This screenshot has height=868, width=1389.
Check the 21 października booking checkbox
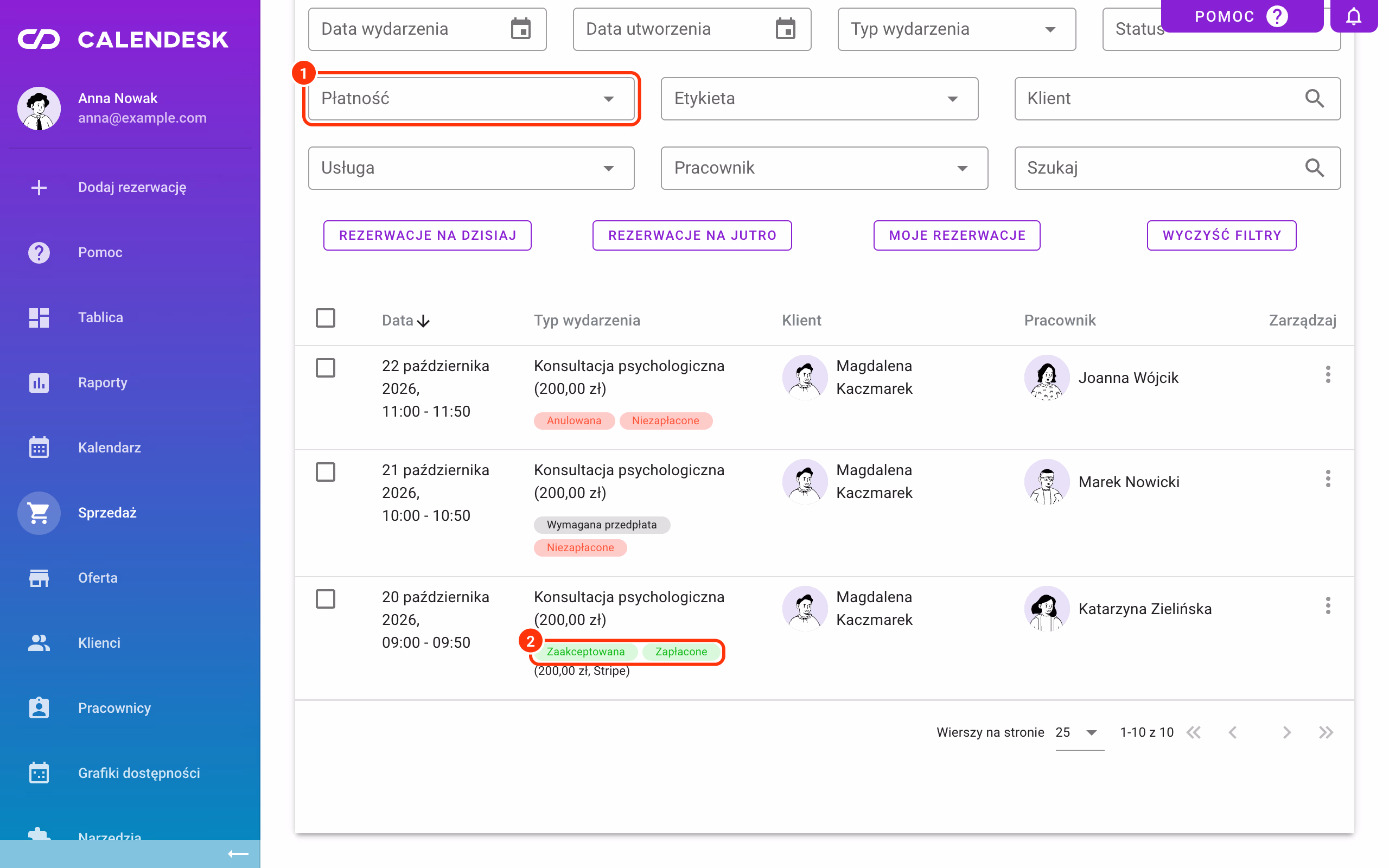click(x=326, y=472)
